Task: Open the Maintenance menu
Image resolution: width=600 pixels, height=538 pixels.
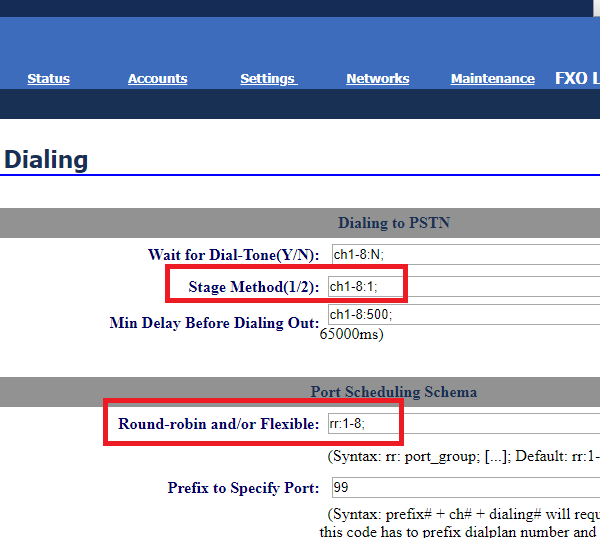Action: (492, 79)
